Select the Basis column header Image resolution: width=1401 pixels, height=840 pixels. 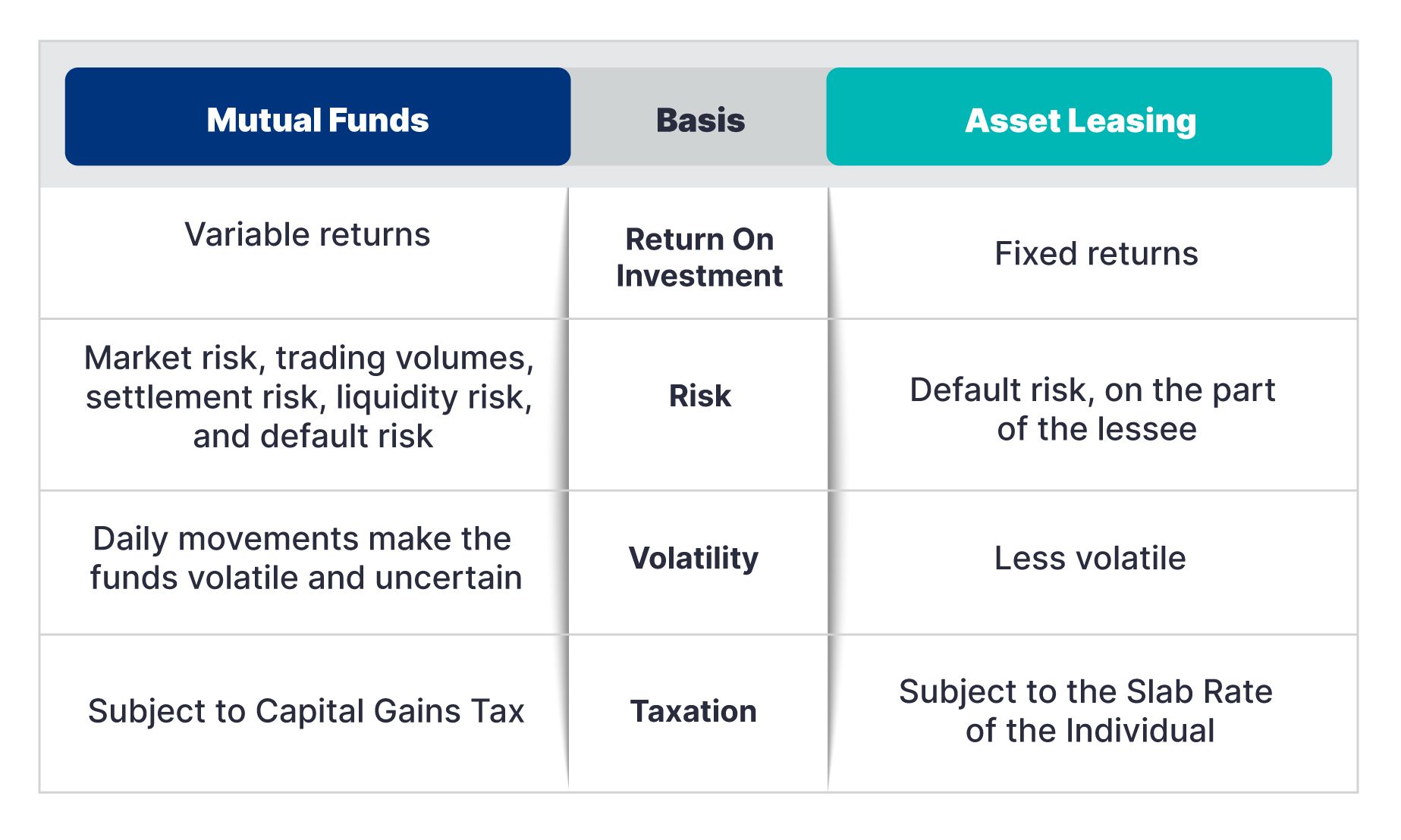700,120
